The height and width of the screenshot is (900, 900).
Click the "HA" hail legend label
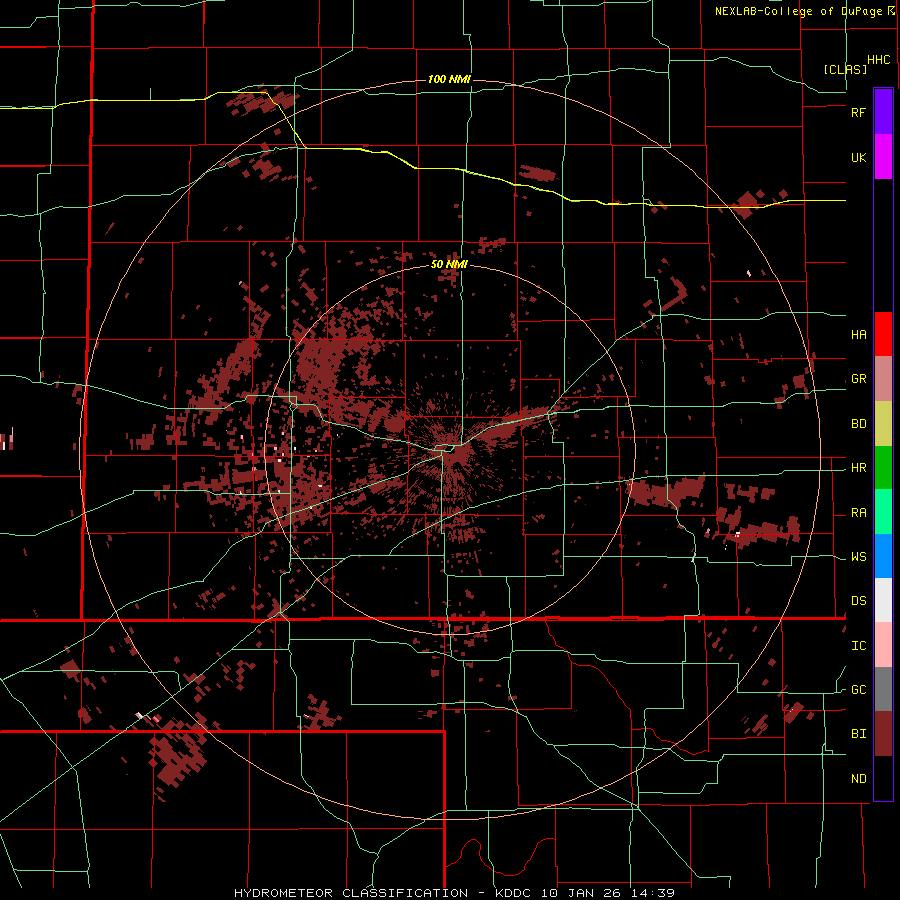click(x=858, y=335)
